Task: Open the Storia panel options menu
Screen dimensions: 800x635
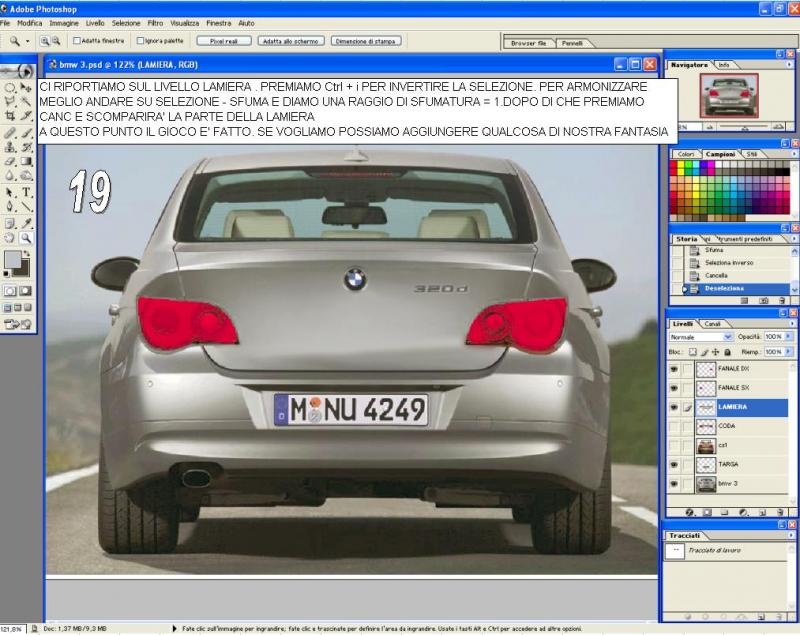Action: tap(793, 239)
